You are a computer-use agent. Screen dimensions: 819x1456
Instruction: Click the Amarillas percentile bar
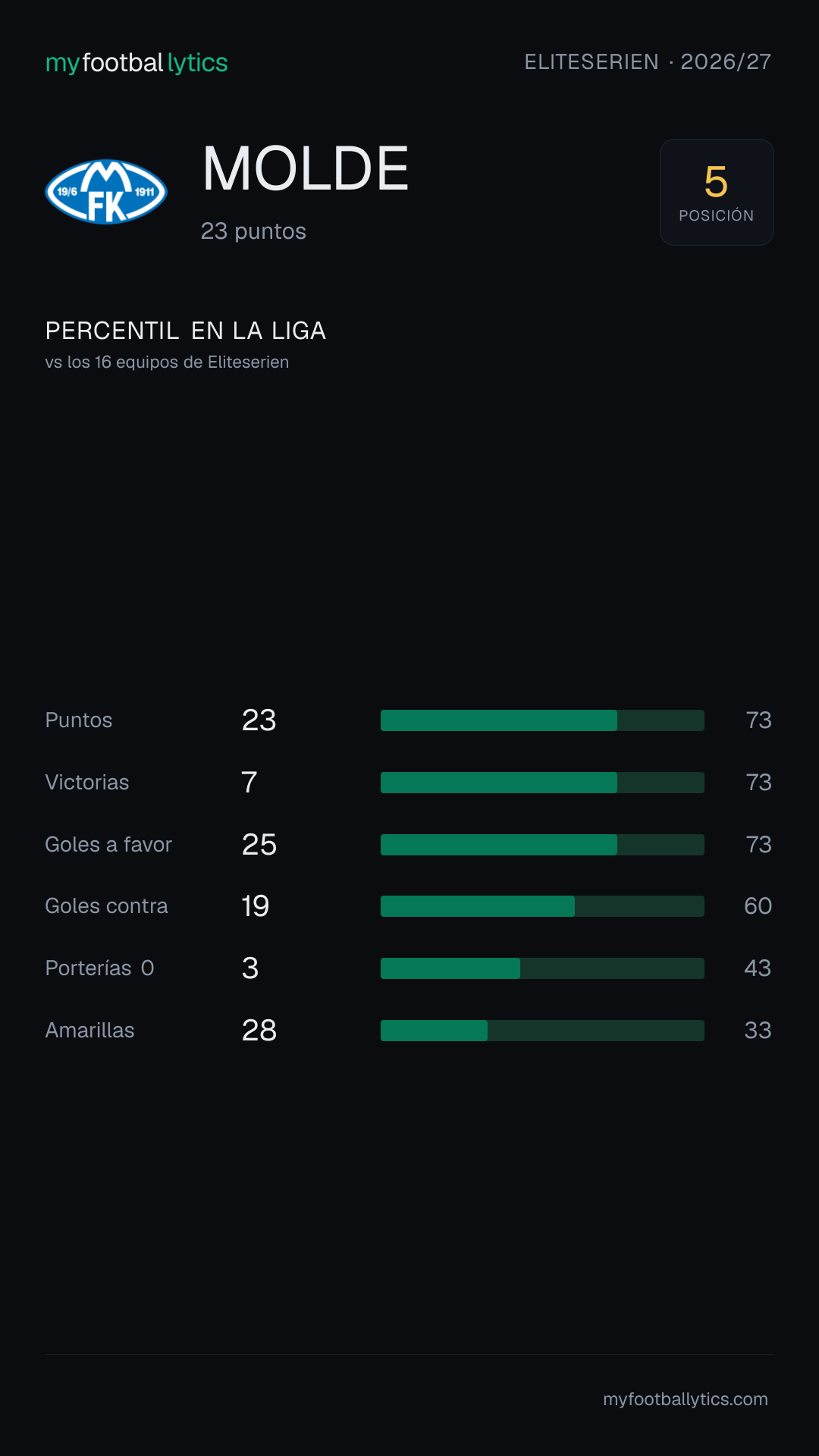point(542,1031)
